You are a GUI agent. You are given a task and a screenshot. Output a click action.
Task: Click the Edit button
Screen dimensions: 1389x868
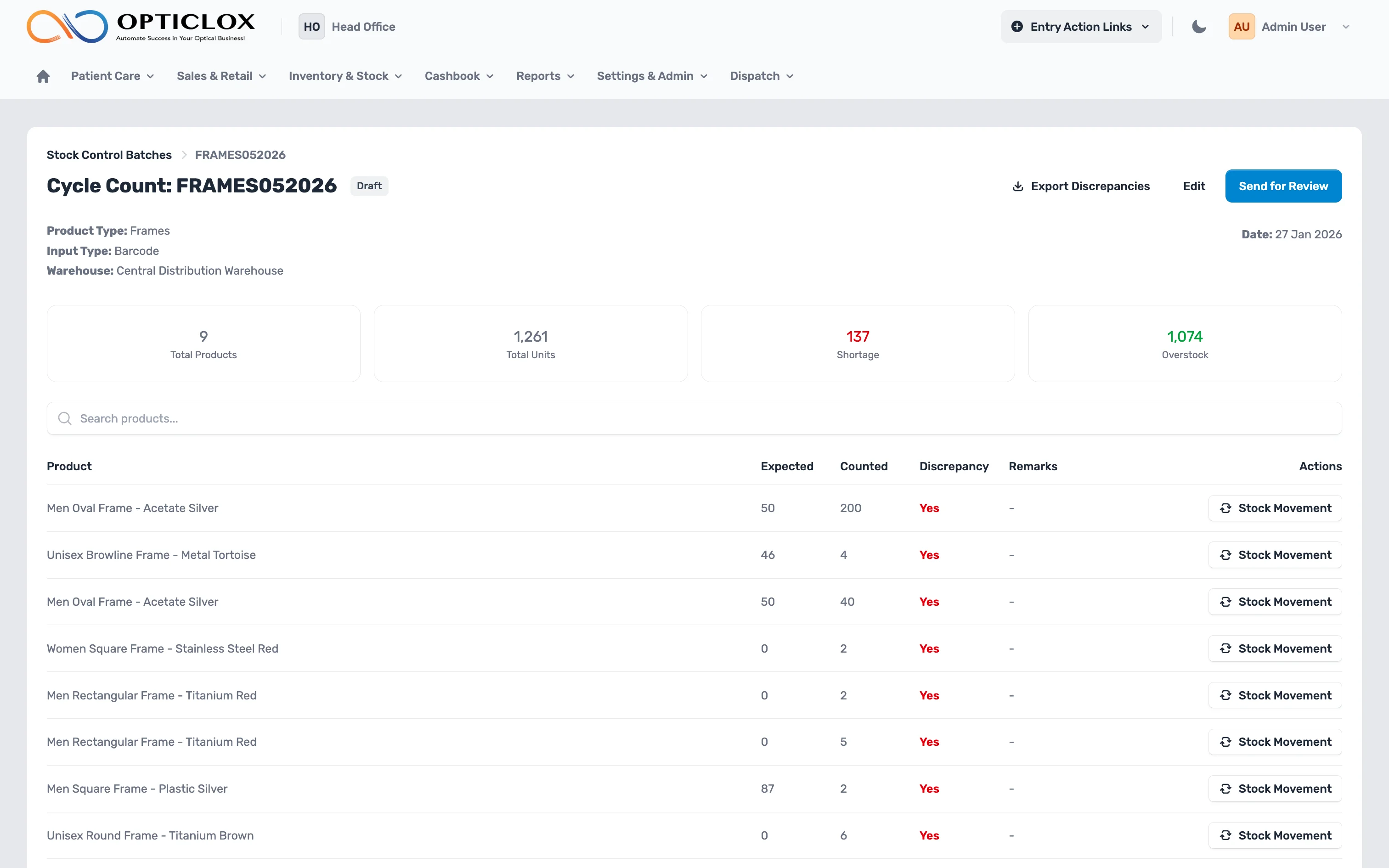[1194, 186]
